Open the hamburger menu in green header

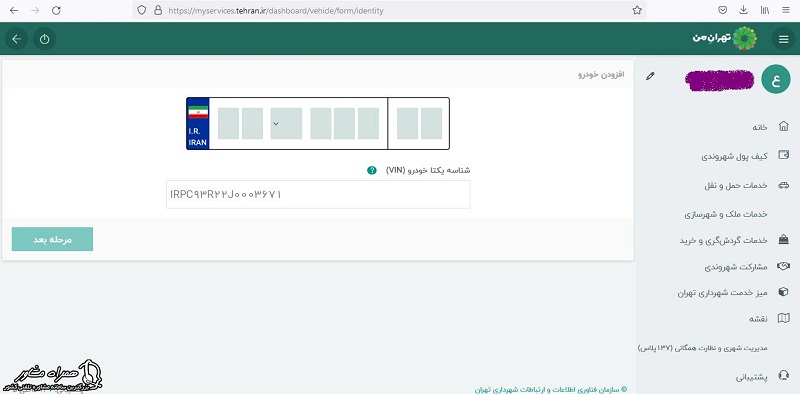[x=783, y=39]
